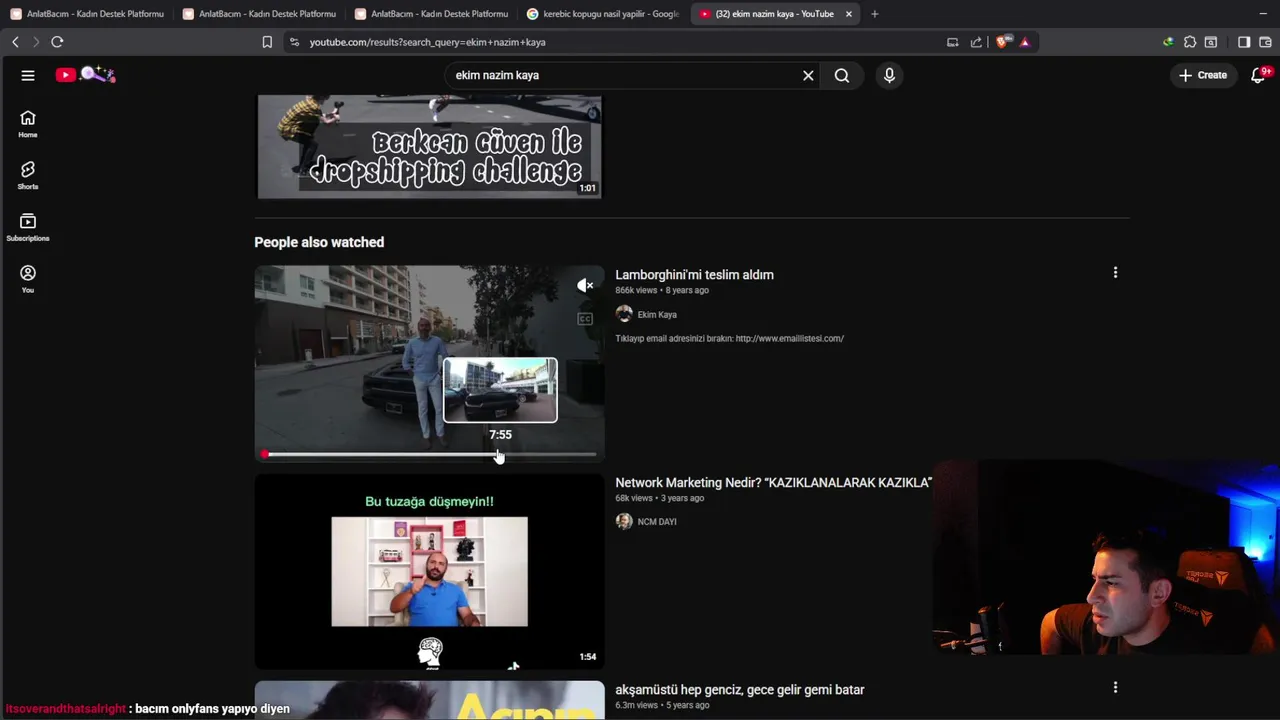The height and width of the screenshot is (720, 1280).
Task: Open Shorts in the sidebar
Action: pyautogui.click(x=28, y=176)
